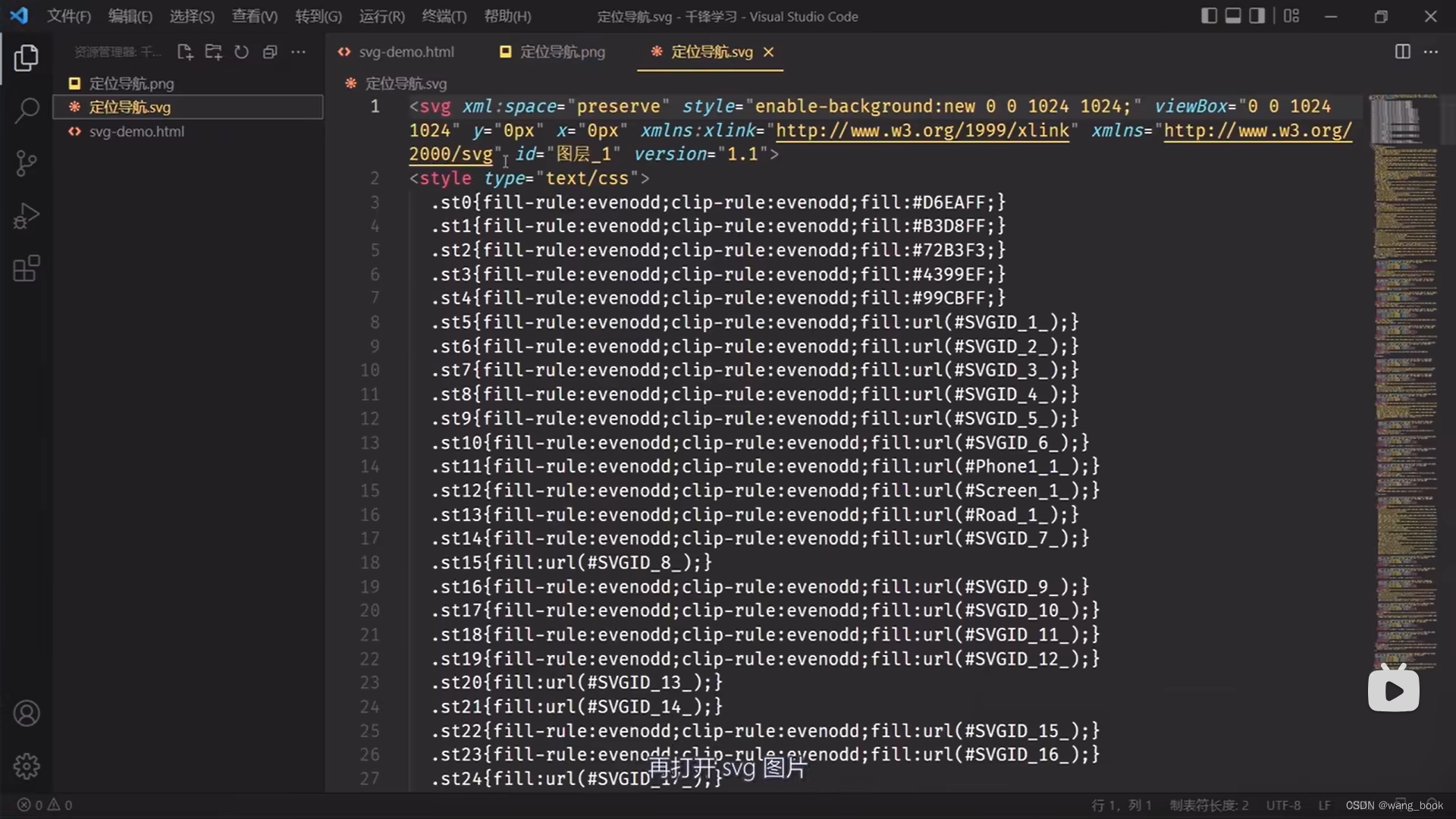Collapse all folders in explorer
Viewport: 1456px width, 819px height.
point(269,52)
